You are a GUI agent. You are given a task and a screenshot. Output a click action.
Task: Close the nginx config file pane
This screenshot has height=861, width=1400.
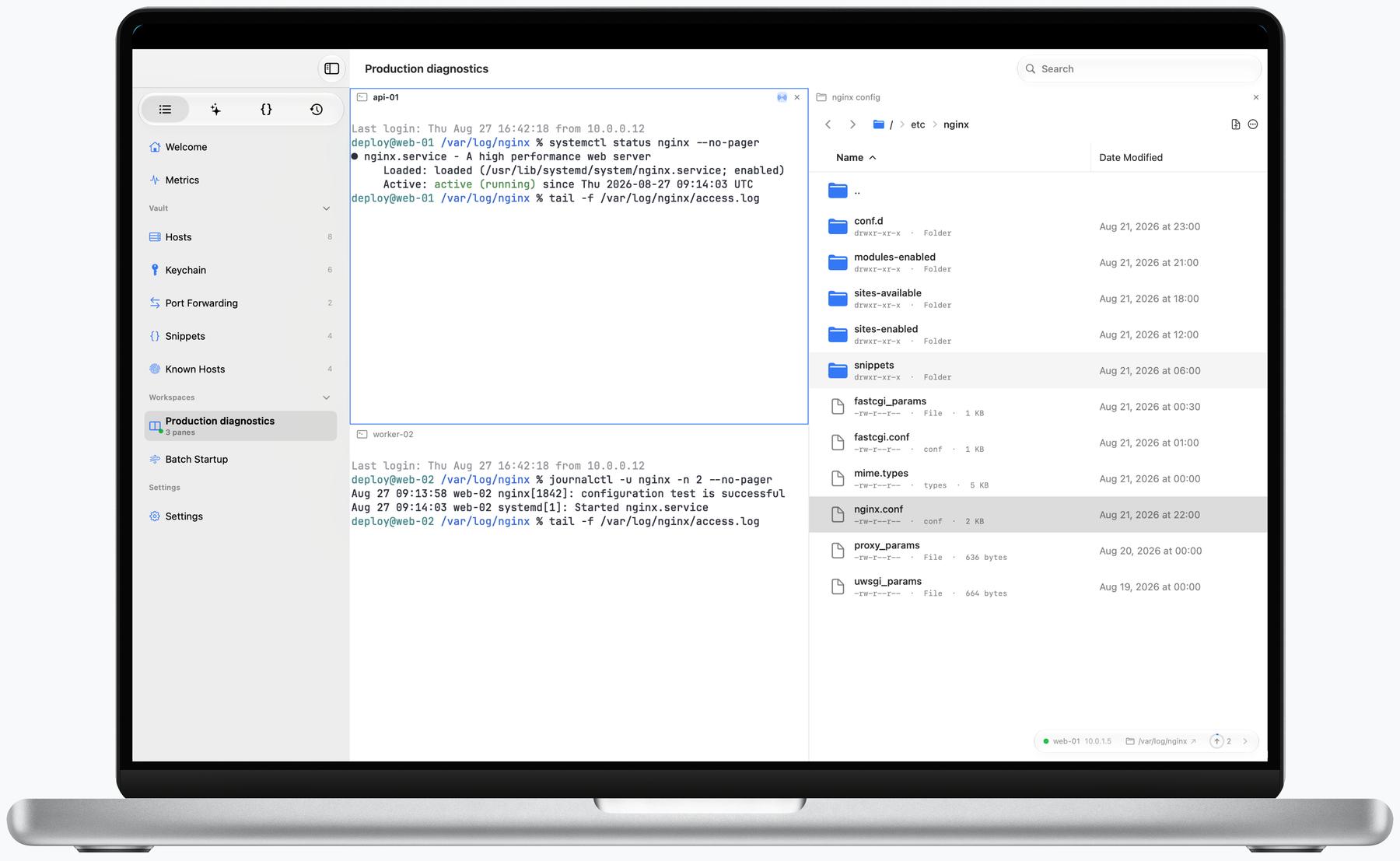coord(1256,97)
